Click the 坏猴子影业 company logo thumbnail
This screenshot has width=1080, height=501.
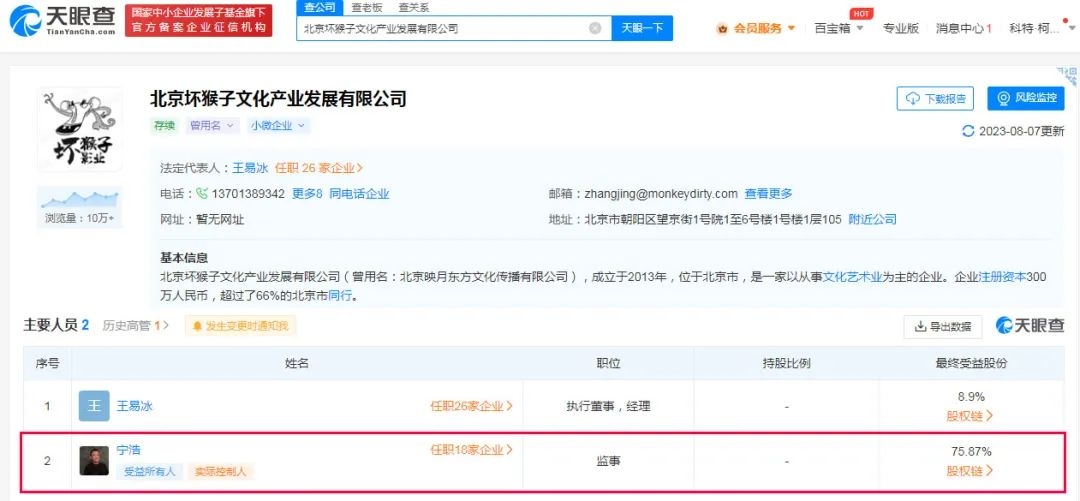(x=79, y=129)
